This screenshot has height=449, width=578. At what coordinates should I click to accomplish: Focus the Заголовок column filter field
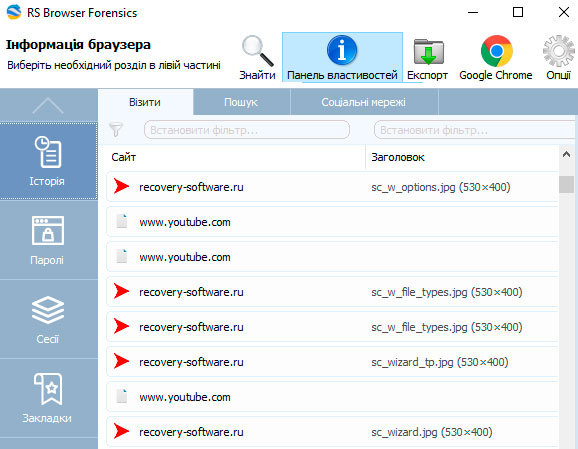click(x=474, y=130)
